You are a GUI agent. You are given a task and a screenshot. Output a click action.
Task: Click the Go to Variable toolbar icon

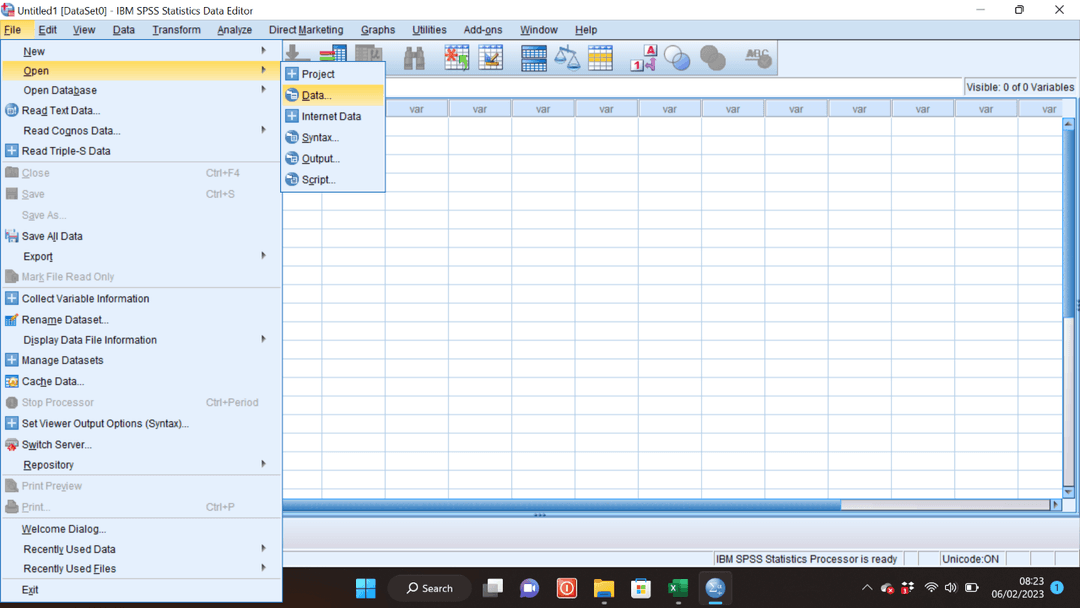tap(333, 54)
